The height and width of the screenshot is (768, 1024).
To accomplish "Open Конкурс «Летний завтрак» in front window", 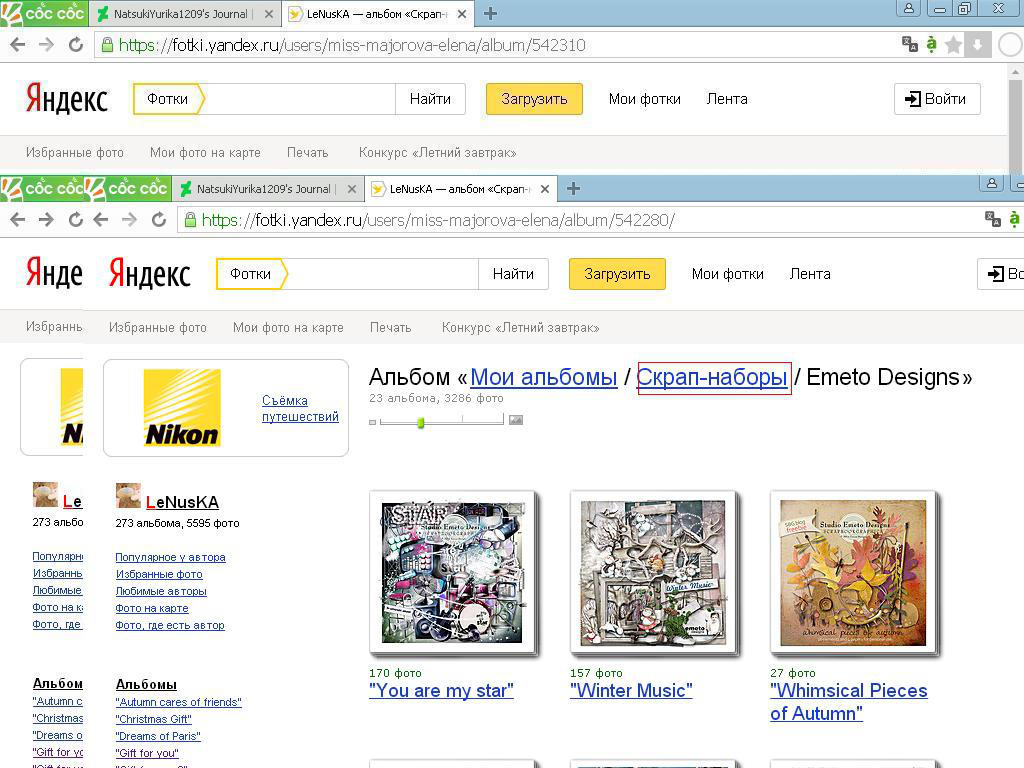I will (520, 327).
